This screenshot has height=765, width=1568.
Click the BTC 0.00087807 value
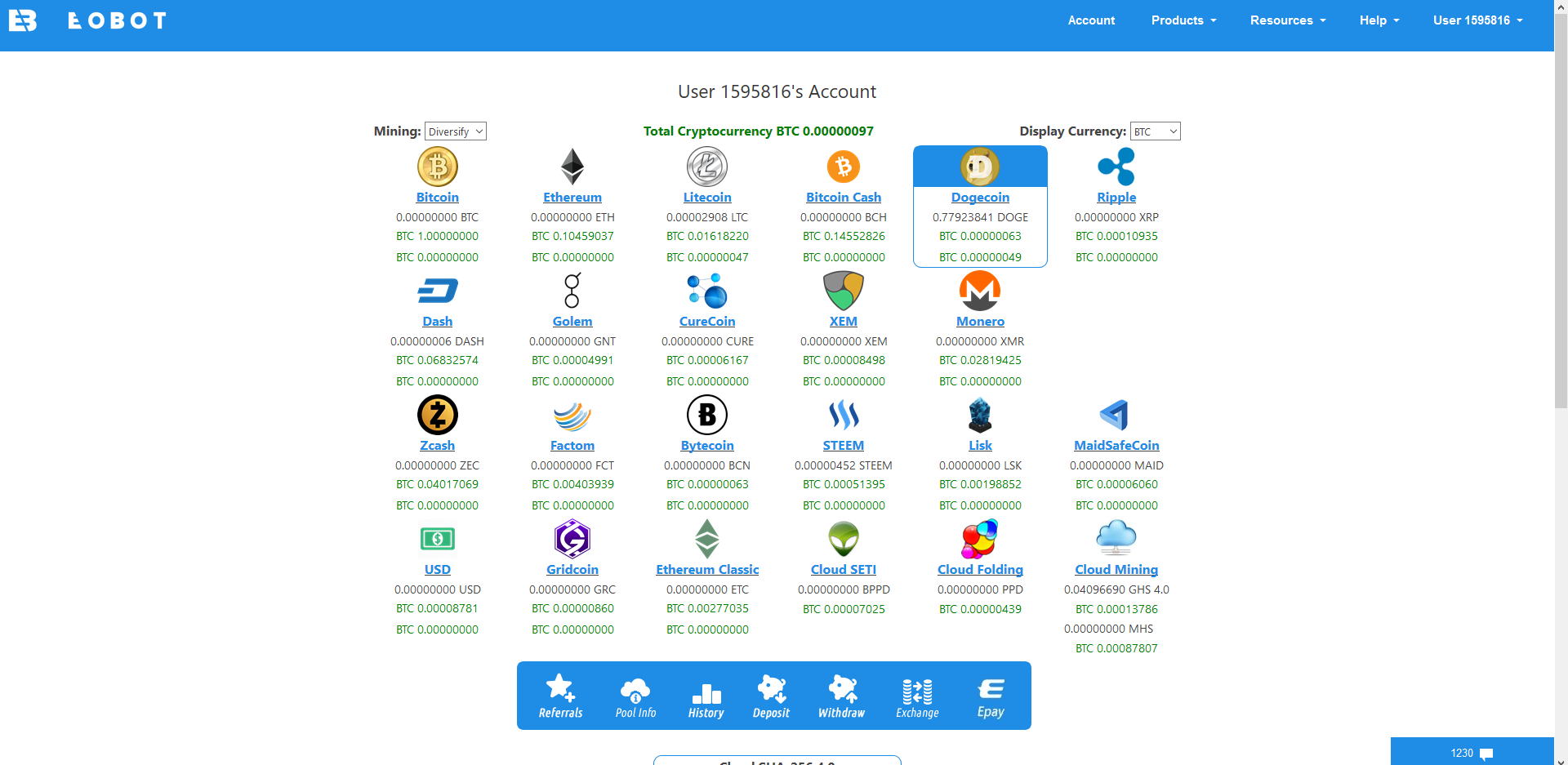click(1116, 648)
